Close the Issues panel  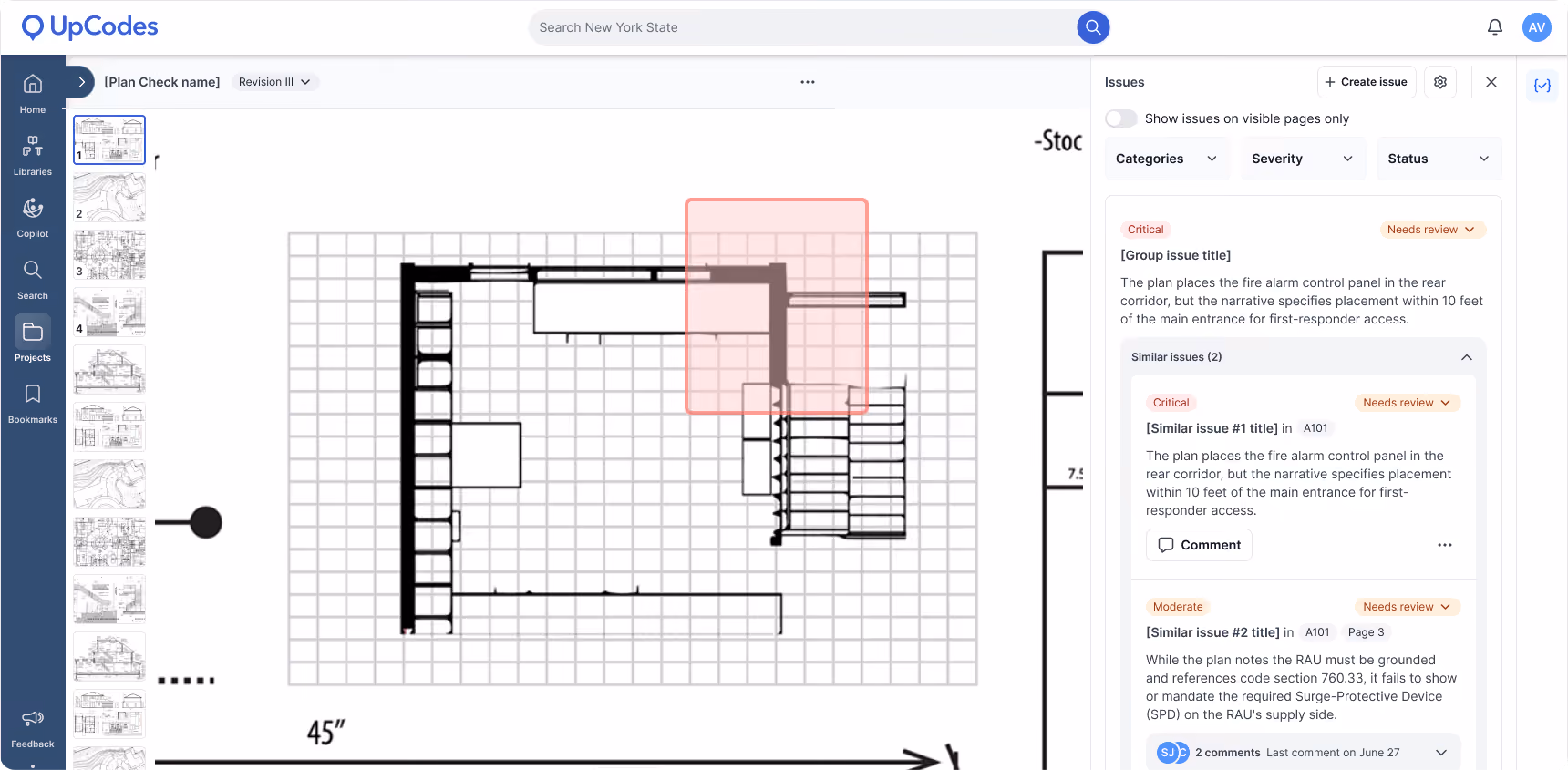click(1491, 82)
